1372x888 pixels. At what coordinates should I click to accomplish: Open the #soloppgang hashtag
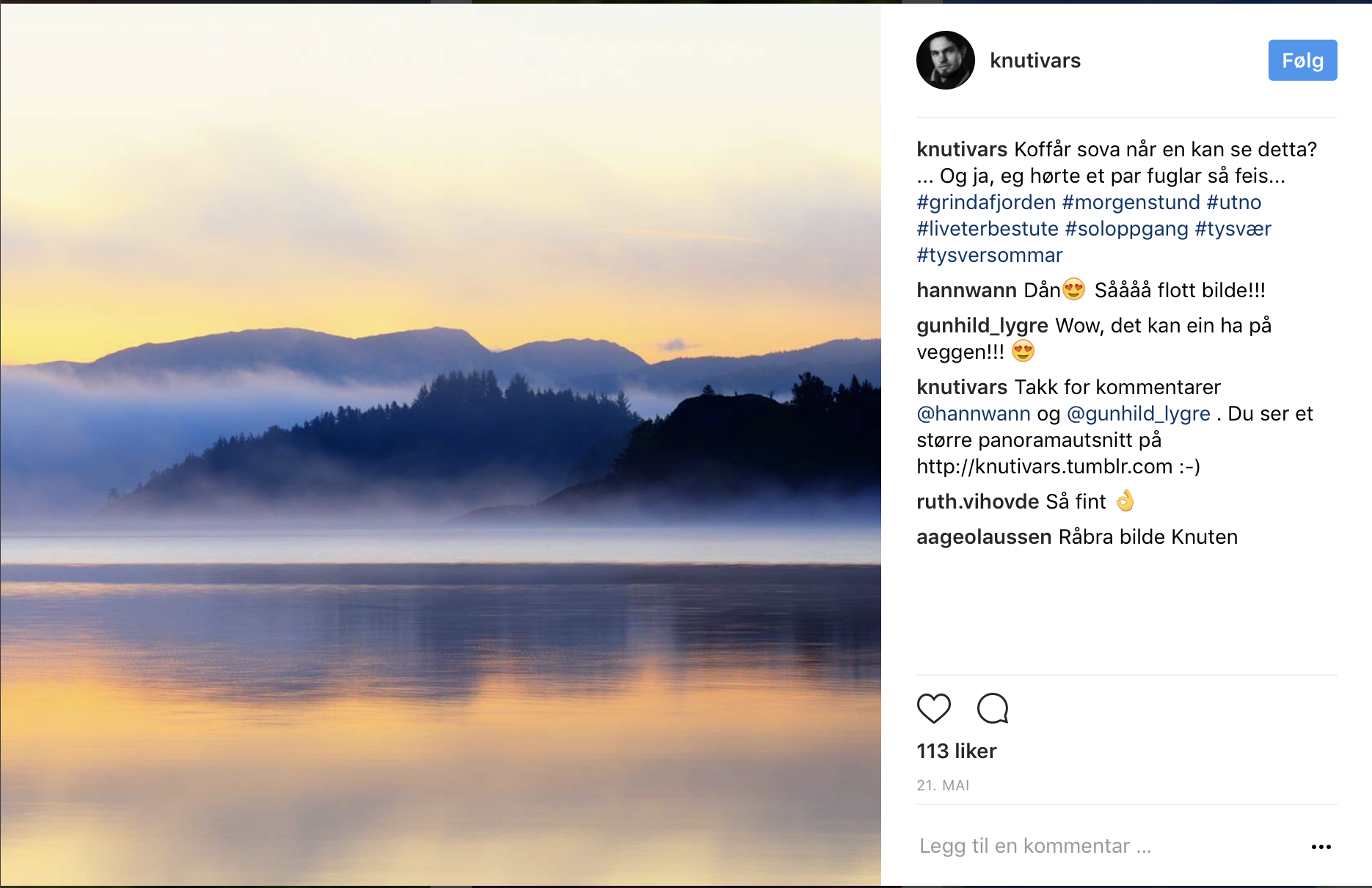click(1126, 228)
